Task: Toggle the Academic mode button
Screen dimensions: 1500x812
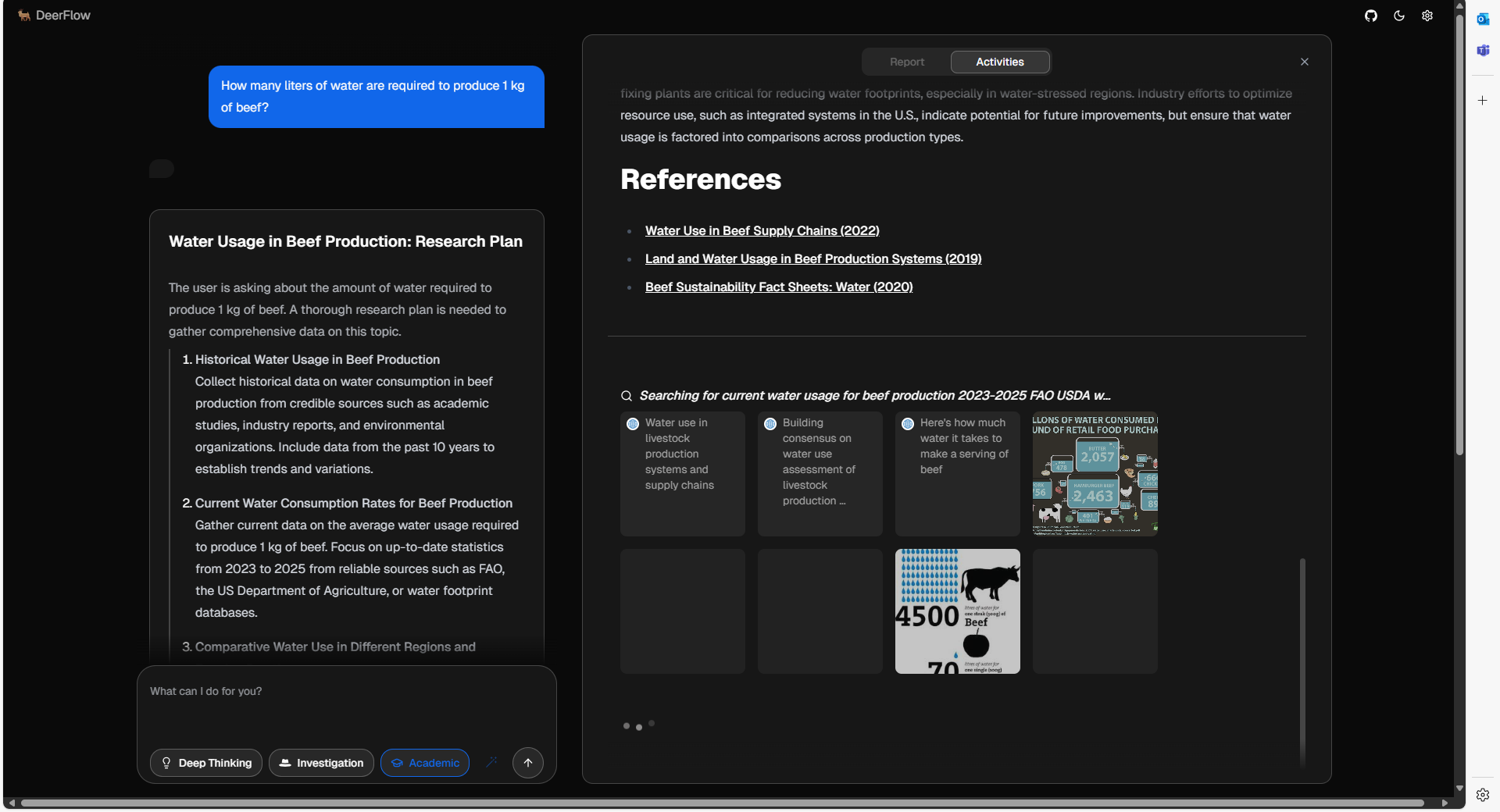Action: point(425,763)
